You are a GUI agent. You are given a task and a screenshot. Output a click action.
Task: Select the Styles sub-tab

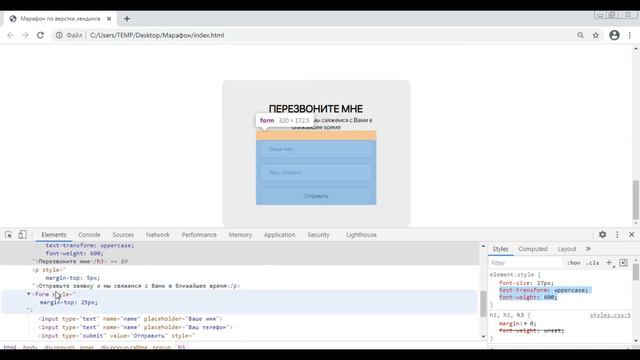pos(500,249)
